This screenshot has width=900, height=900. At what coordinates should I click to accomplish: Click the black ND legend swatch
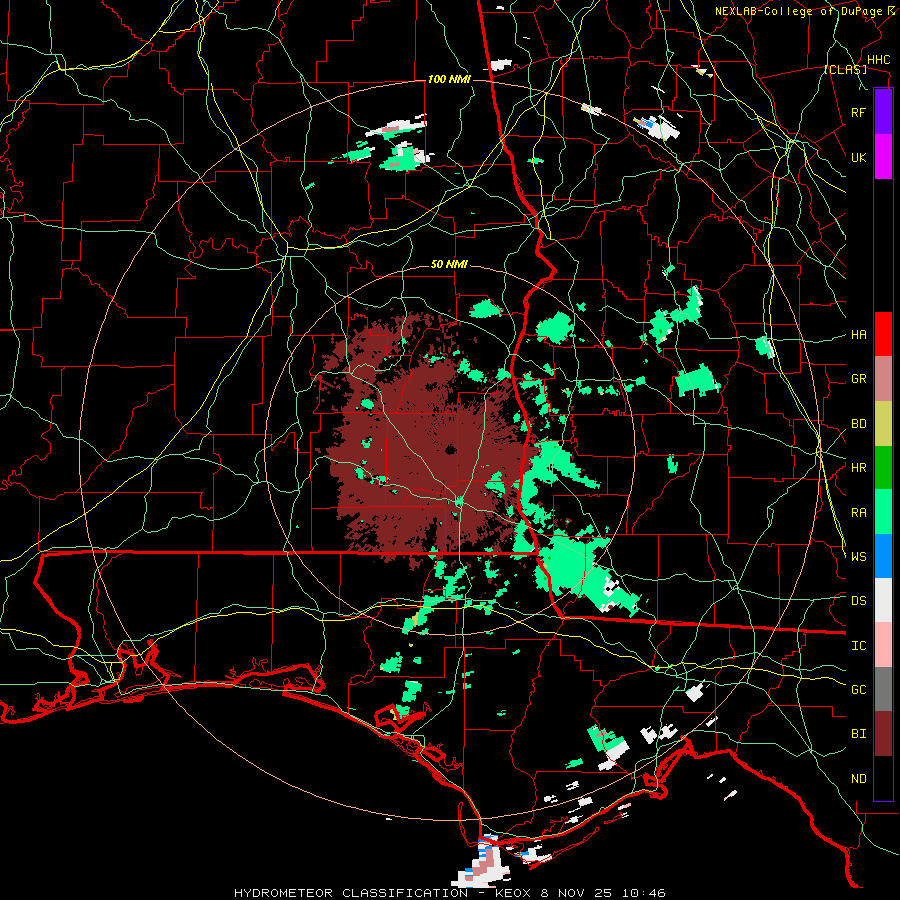883,778
